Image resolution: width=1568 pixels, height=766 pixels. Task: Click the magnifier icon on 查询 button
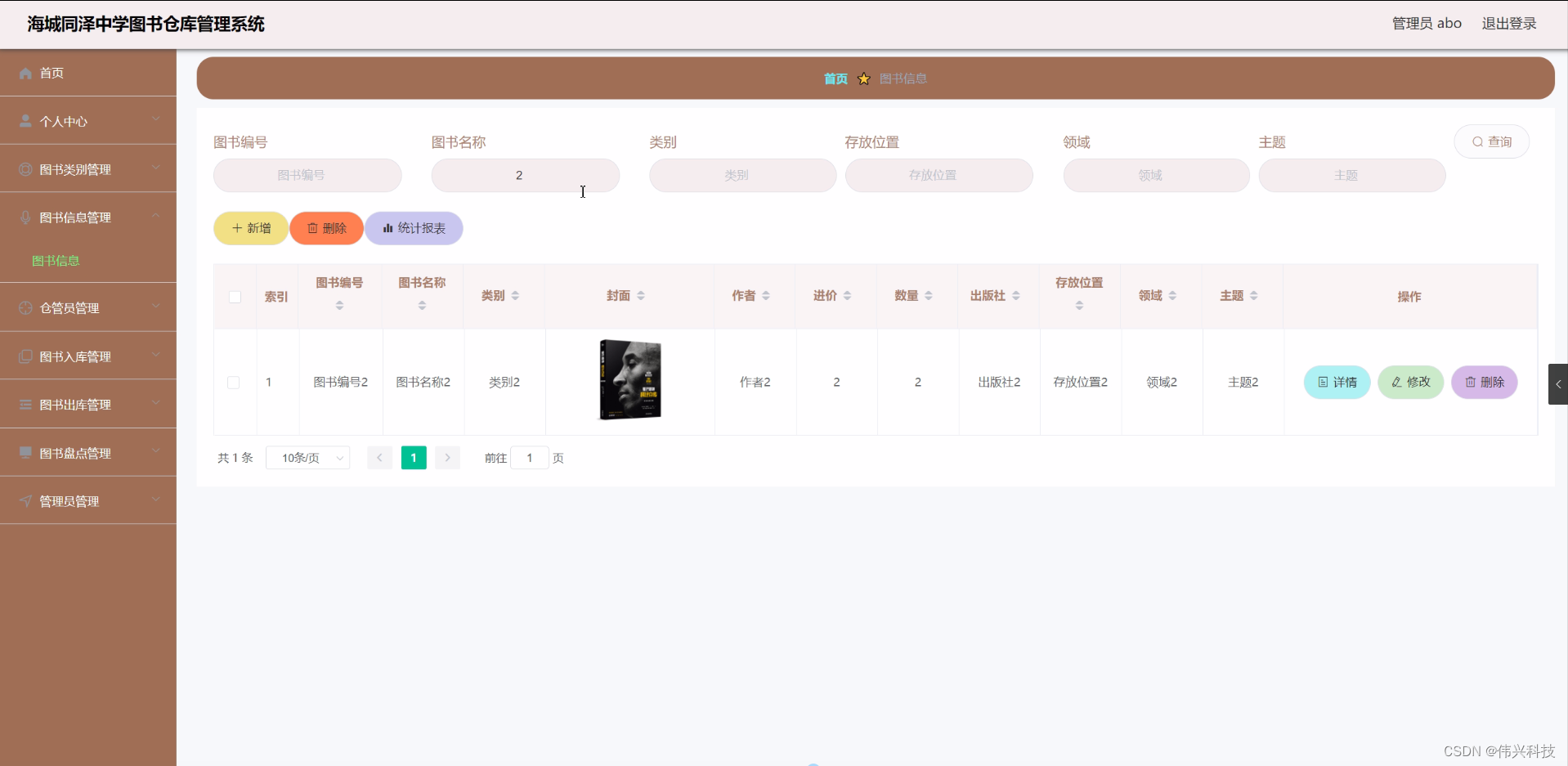pos(1478,141)
